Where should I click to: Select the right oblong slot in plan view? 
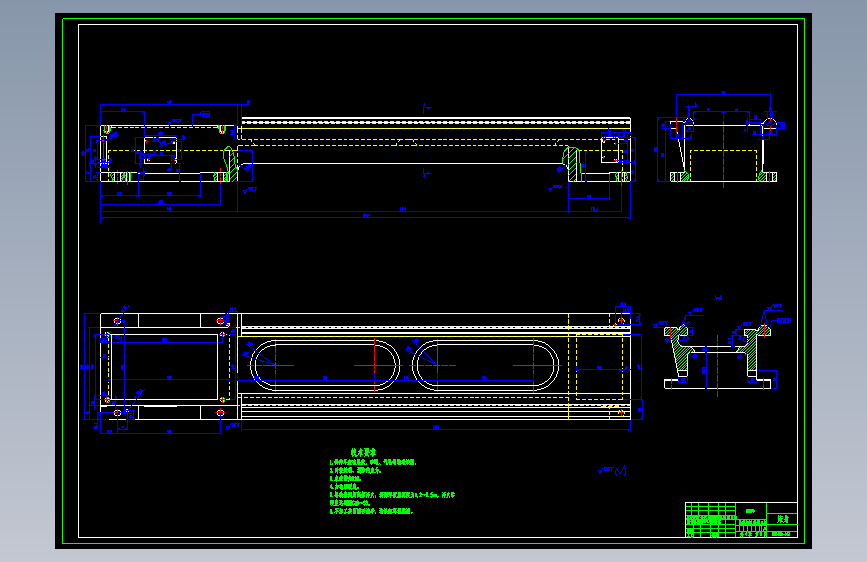coord(485,366)
